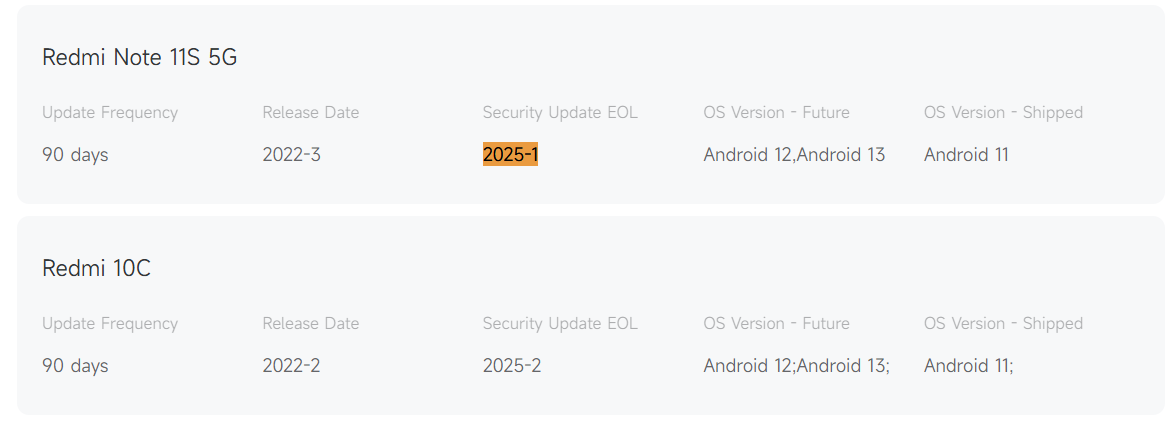Click "90 days" under Redmi 10C
The width and height of the screenshot is (1174, 422).
(x=75, y=366)
